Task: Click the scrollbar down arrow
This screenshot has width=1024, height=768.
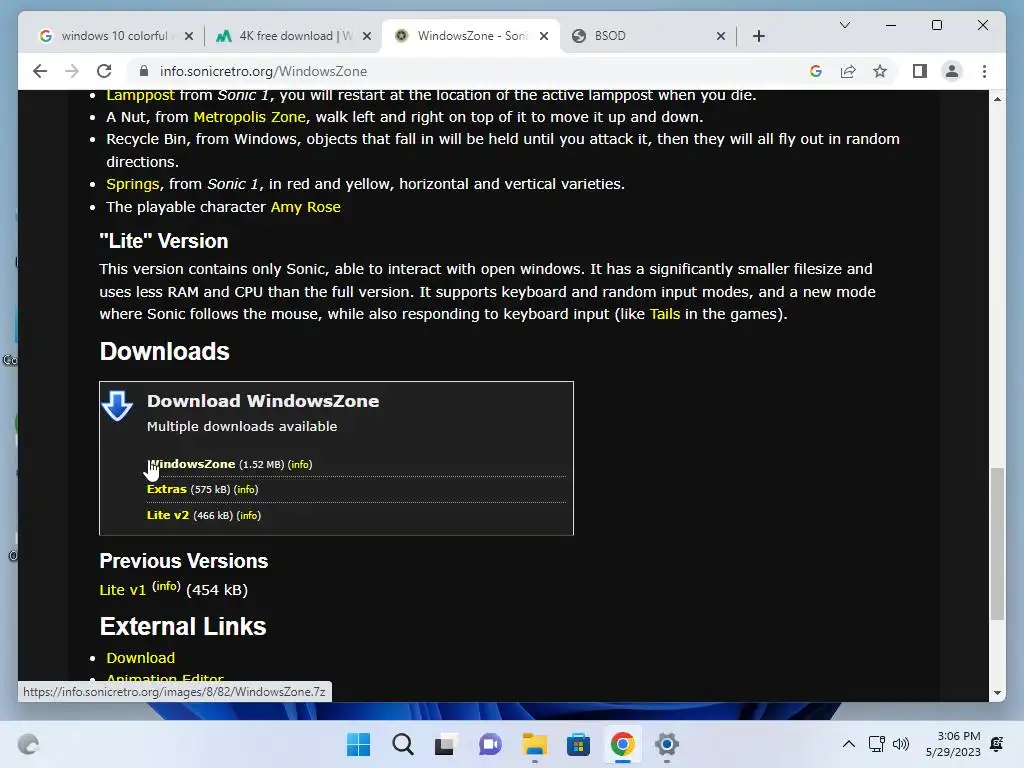Action: point(997,693)
